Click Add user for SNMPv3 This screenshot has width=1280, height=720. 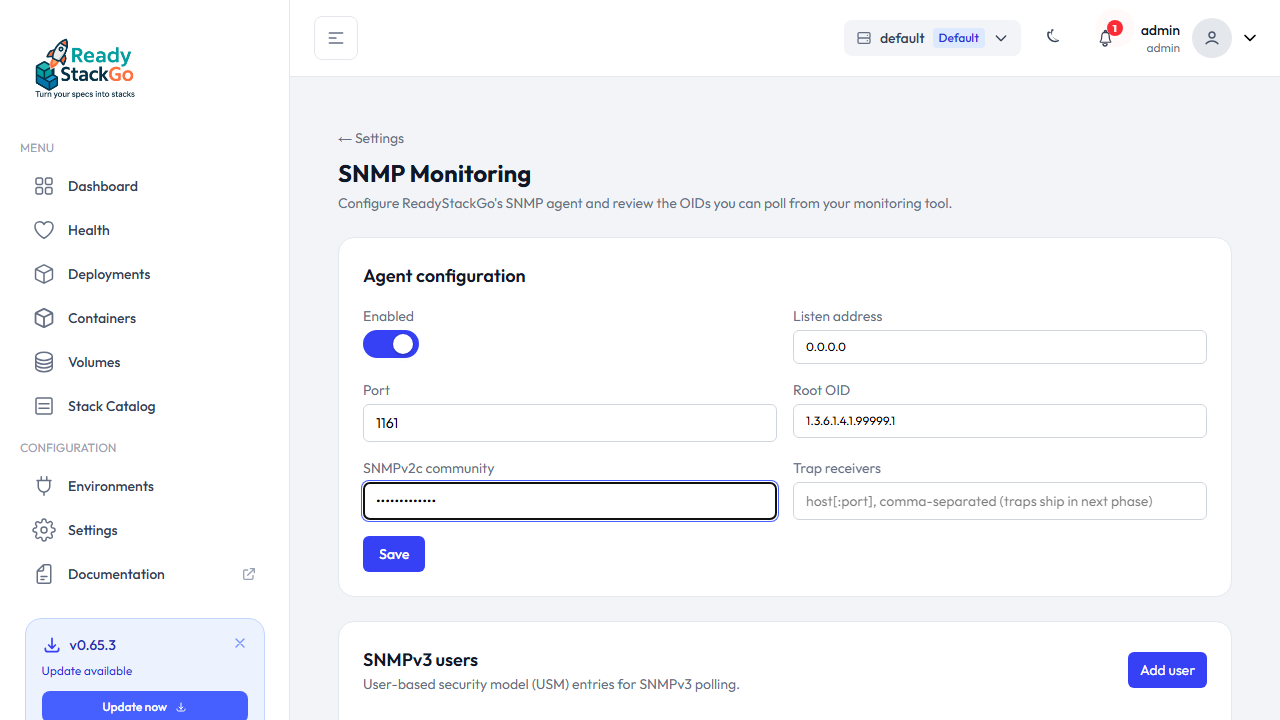click(x=1167, y=670)
